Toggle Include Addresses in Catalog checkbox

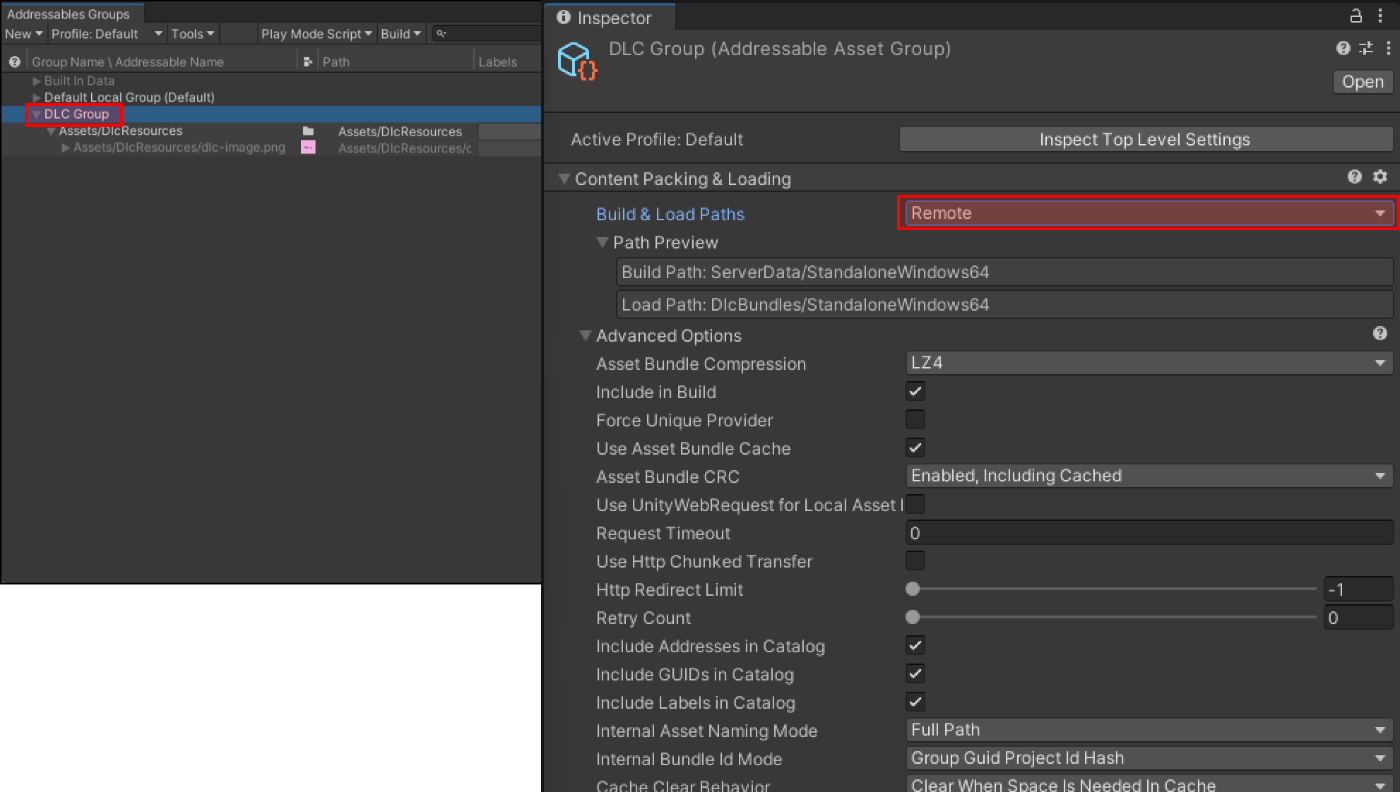tap(915, 645)
